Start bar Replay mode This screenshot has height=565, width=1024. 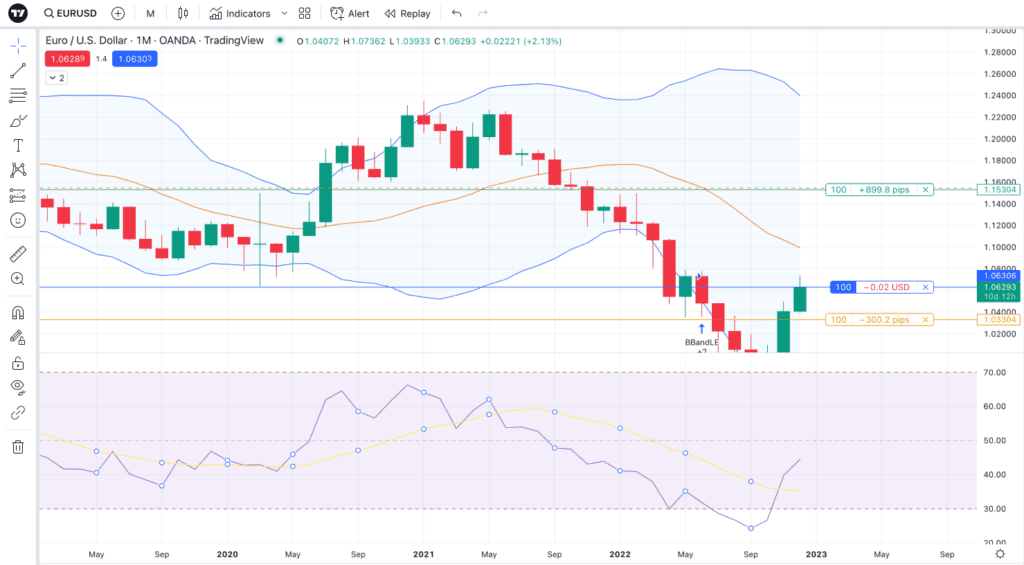coord(407,14)
